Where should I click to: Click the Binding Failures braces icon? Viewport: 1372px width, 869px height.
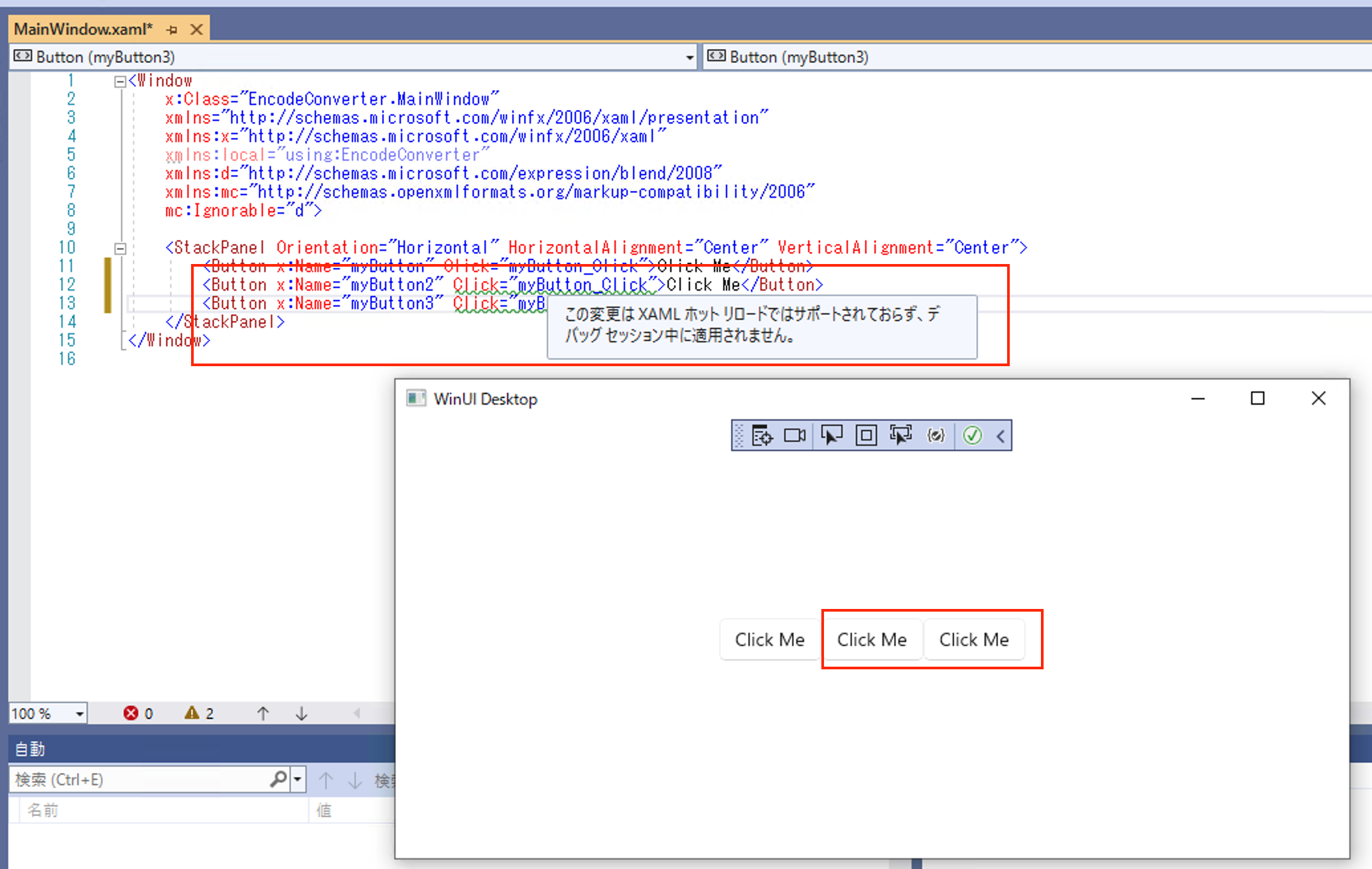click(935, 436)
